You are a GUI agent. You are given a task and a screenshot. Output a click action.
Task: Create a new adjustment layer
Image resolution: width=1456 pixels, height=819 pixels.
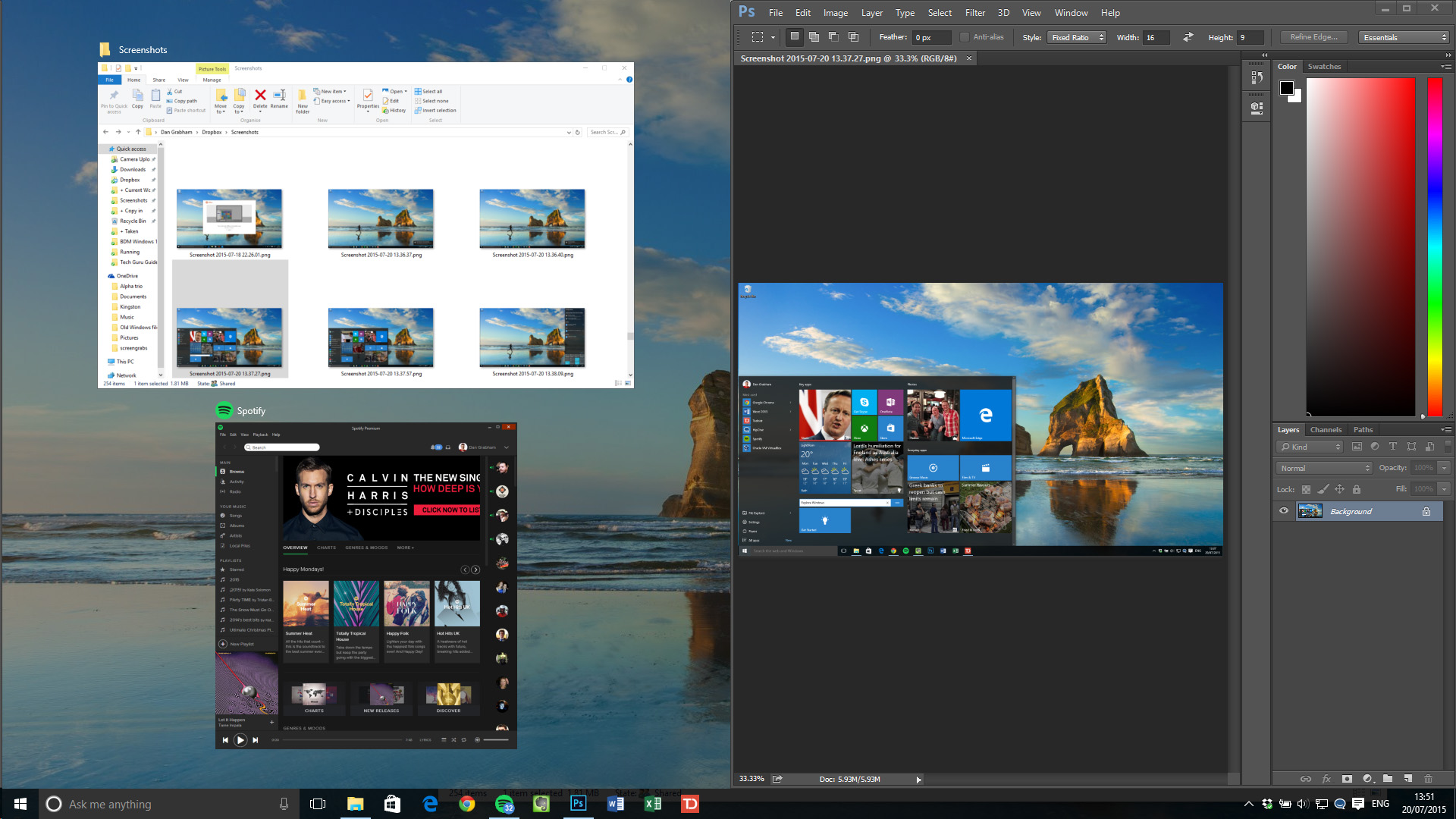click(x=1367, y=779)
